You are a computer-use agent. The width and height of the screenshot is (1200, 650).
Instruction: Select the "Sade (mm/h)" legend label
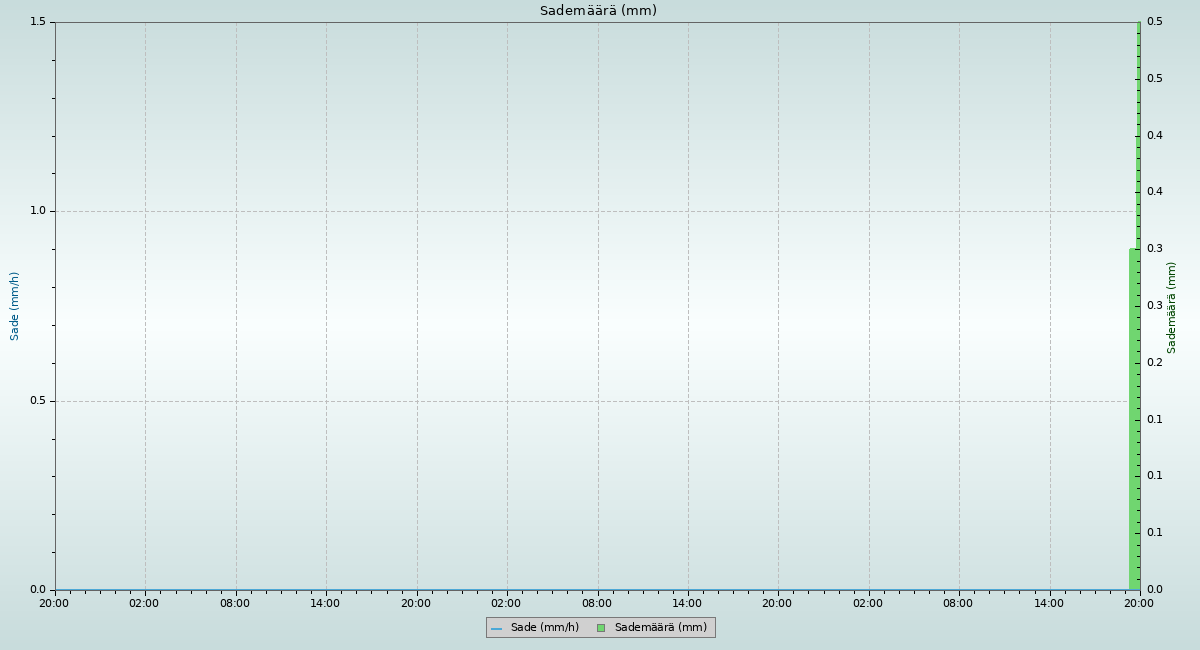[544, 628]
